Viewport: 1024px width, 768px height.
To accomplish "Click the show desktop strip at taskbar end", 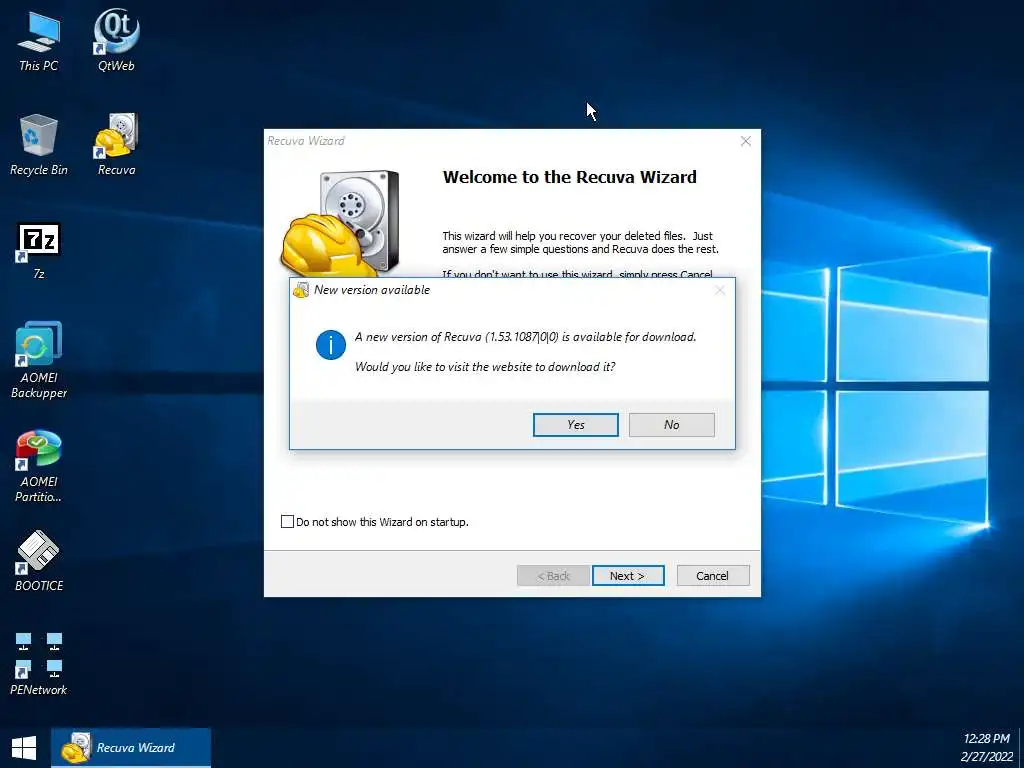I will tap(1021, 748).
